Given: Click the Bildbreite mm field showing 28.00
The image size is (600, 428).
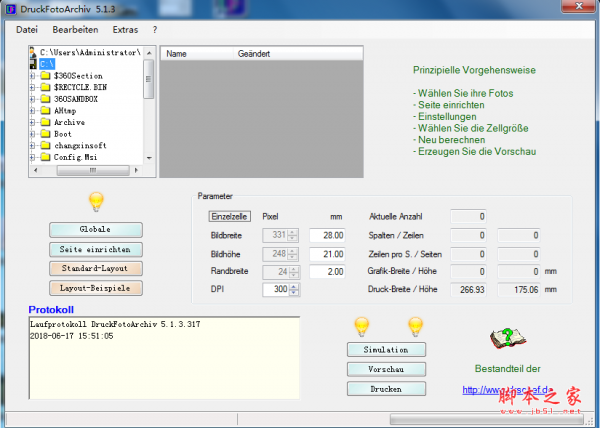Looking at the screenshot, I should tap(327, 235).
